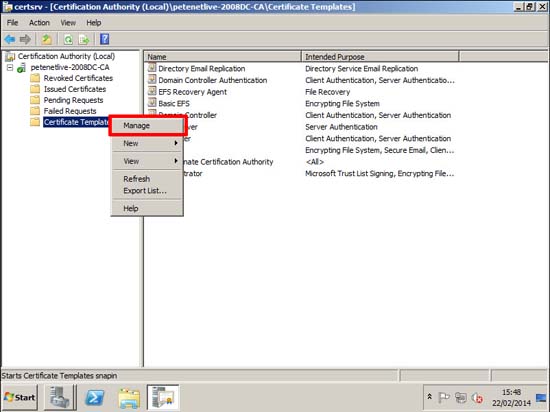Click the blue Help toolbar icon
Image resolution: width=550 pixels, height=412 pixels.
point(105,39)
